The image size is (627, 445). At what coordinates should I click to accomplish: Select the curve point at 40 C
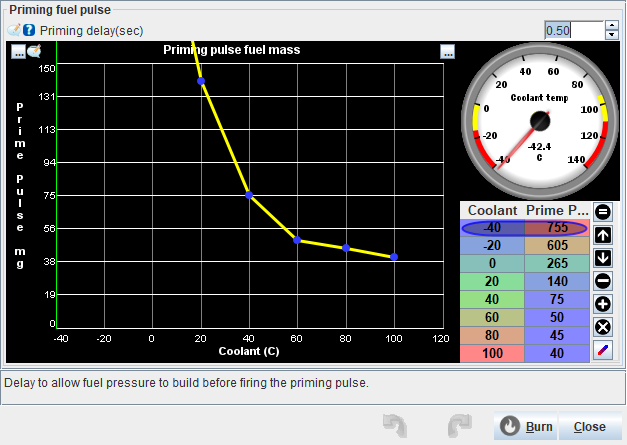pos(249,195)
